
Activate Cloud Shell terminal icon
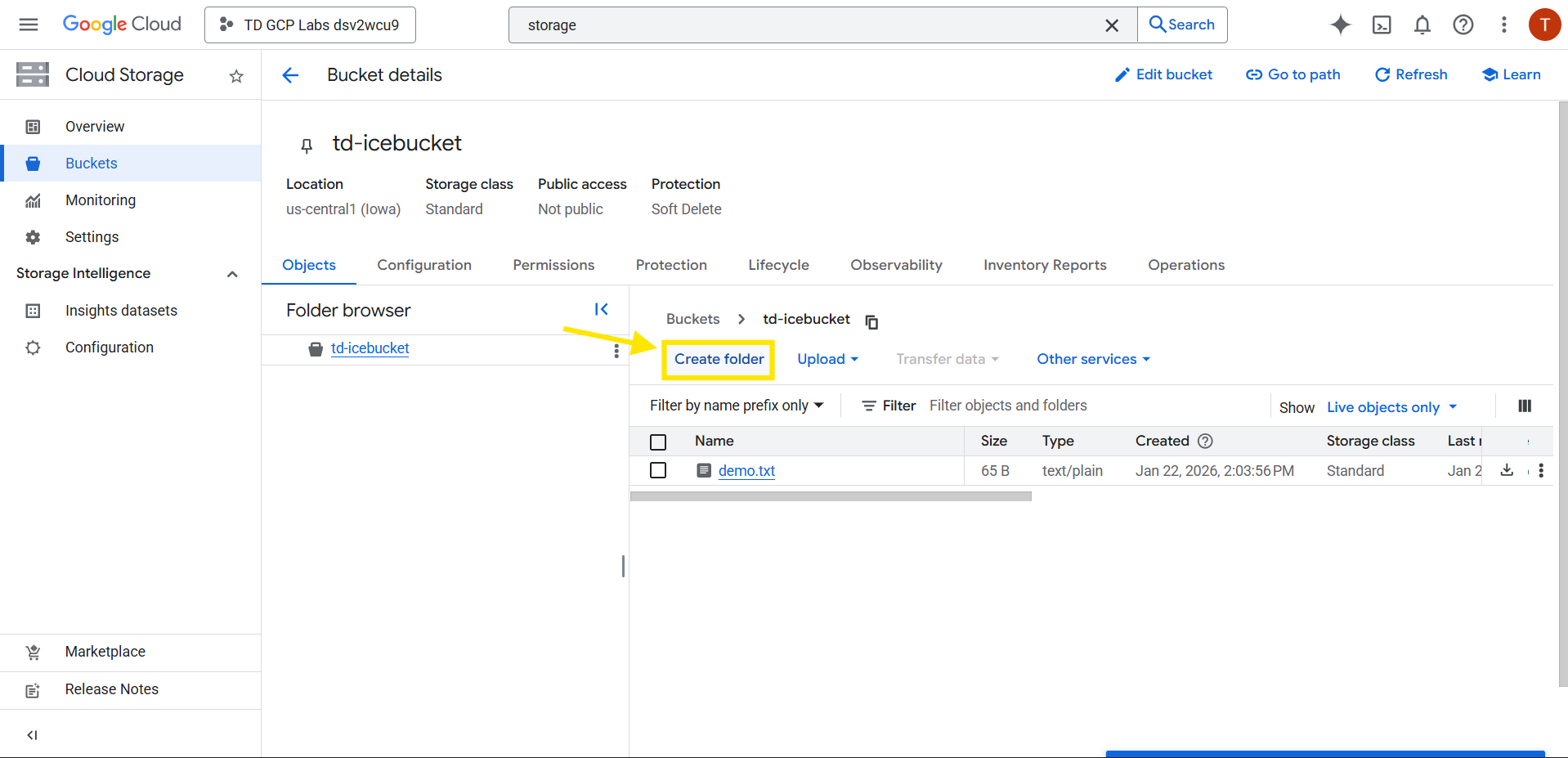click(1381, 25)
